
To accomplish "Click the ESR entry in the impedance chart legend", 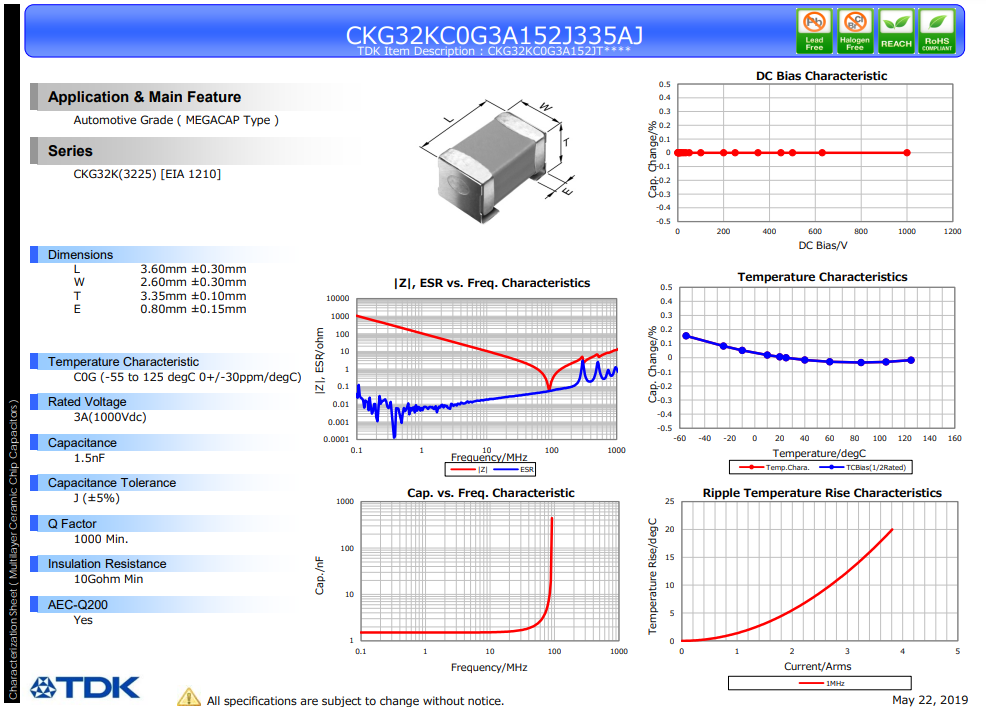I will click(x=514, y=470).
